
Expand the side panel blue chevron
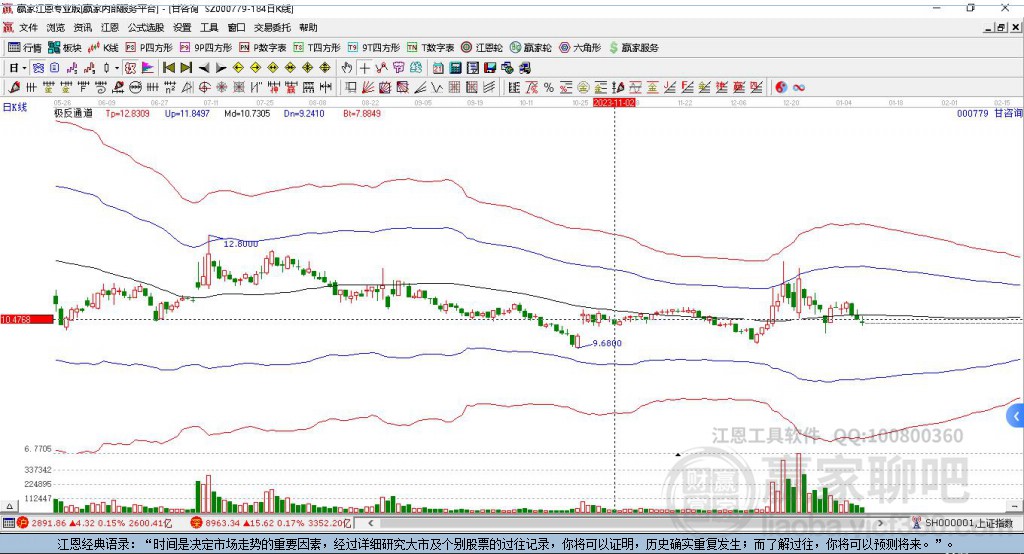click(x=1016, y=416)
